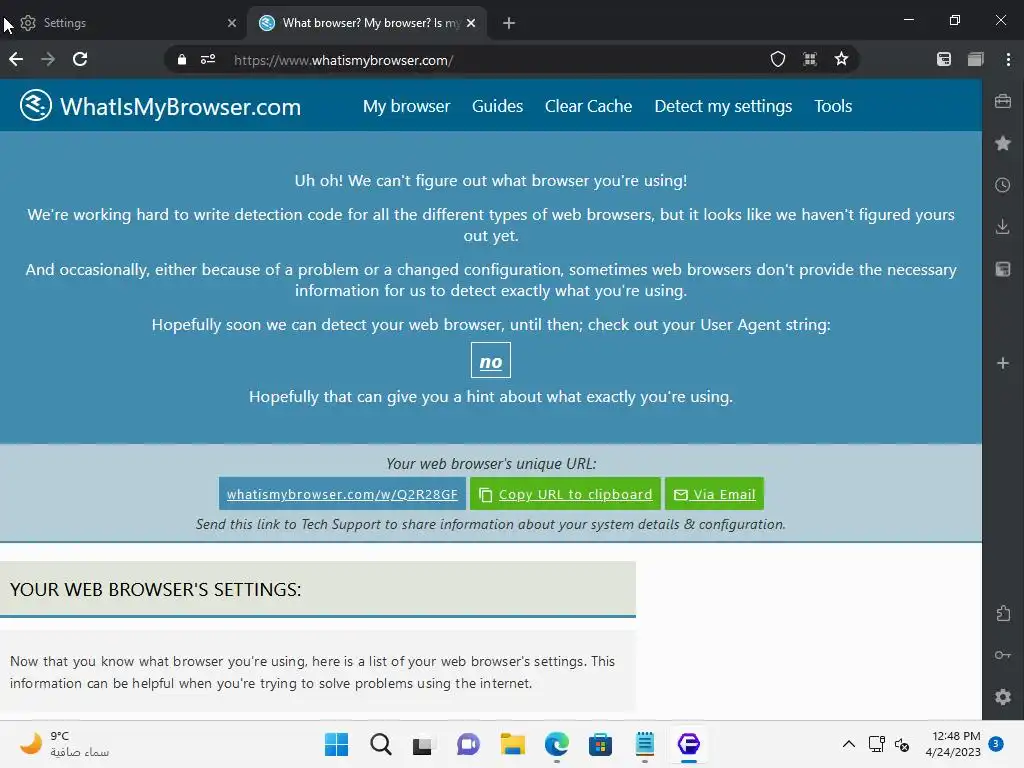
Task: Open Detect my settings navigation link
Action: 723,106
